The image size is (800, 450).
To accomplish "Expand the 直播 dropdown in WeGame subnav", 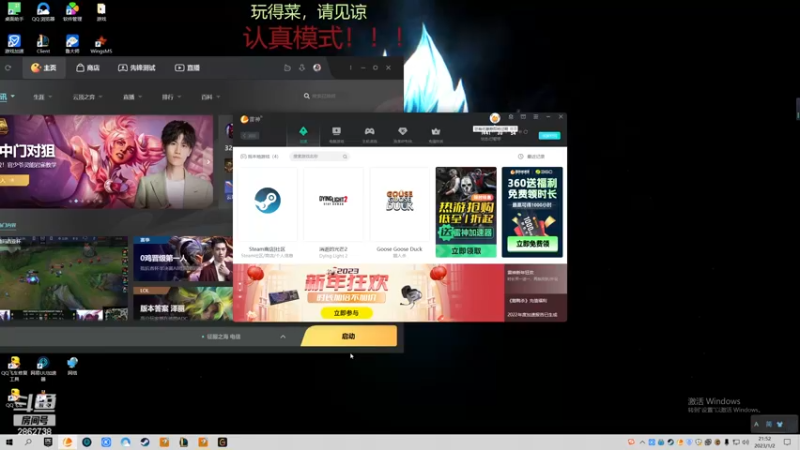I will pos(132,97).
